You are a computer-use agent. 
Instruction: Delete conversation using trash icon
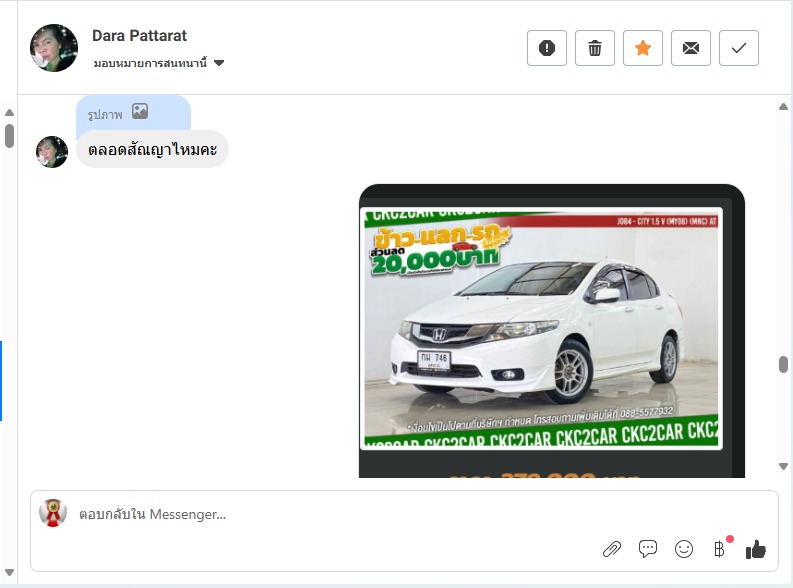pyautogui.click(x=595, y=48)
